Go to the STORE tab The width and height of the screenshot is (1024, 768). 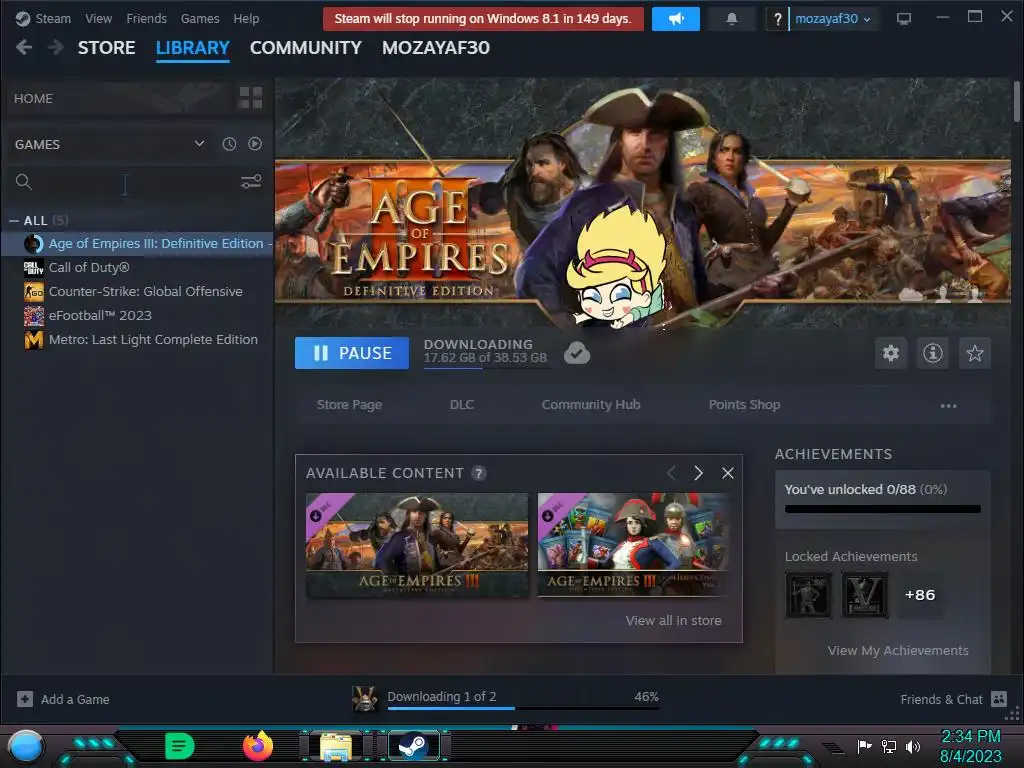click(106, 48)
